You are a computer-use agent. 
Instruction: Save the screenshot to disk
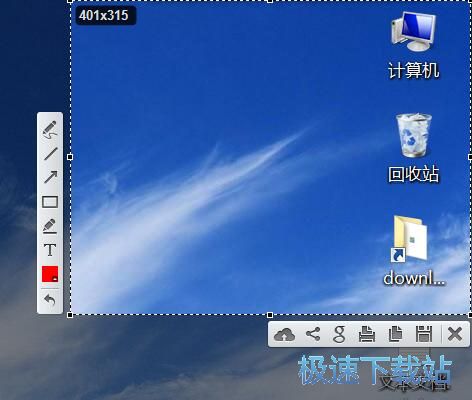point(424,334)
